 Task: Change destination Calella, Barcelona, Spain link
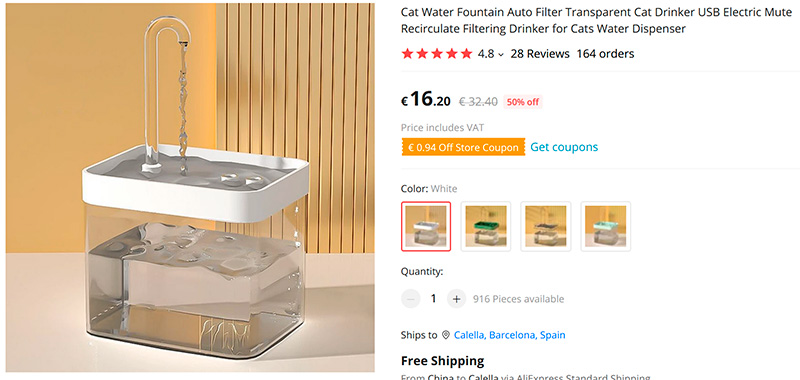509,335
